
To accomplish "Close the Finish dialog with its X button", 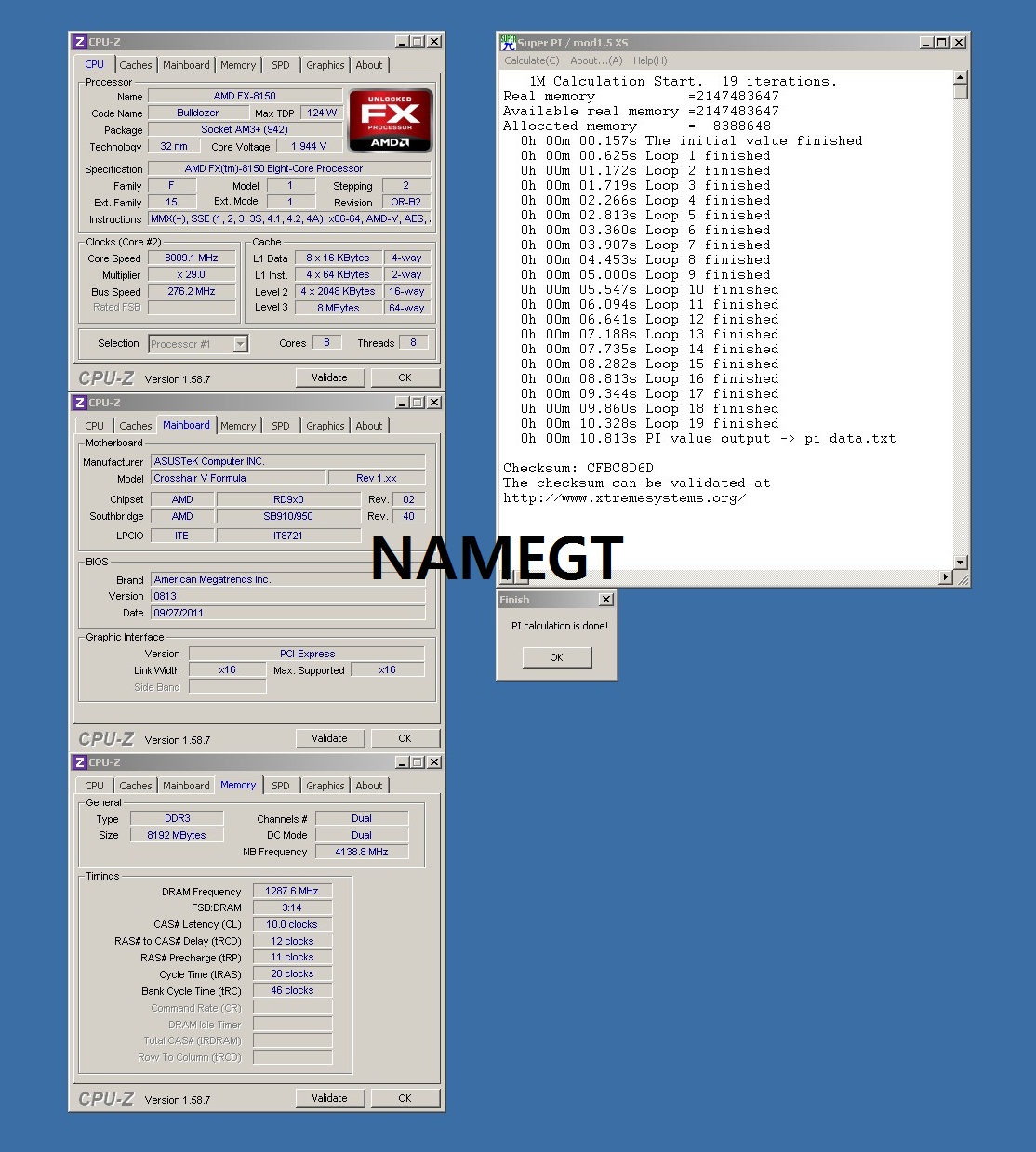I will click(606, 600).
